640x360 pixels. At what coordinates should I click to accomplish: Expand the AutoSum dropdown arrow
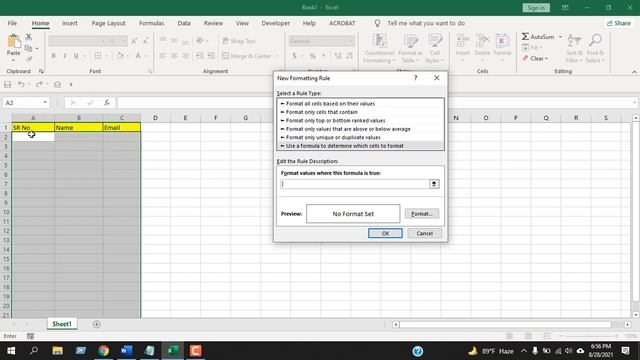coord(560,37)
